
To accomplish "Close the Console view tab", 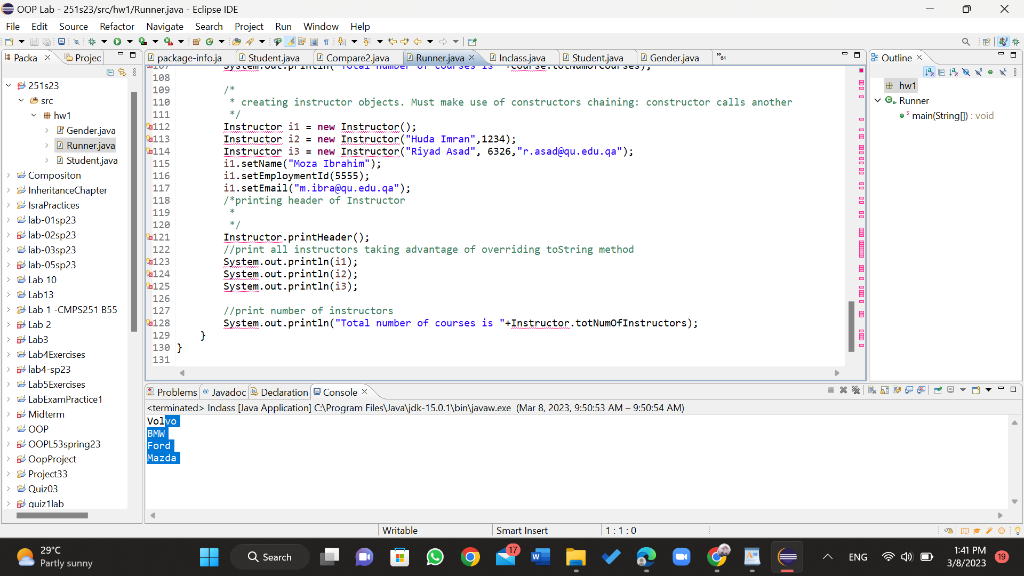I will click(x=365, y=392).
